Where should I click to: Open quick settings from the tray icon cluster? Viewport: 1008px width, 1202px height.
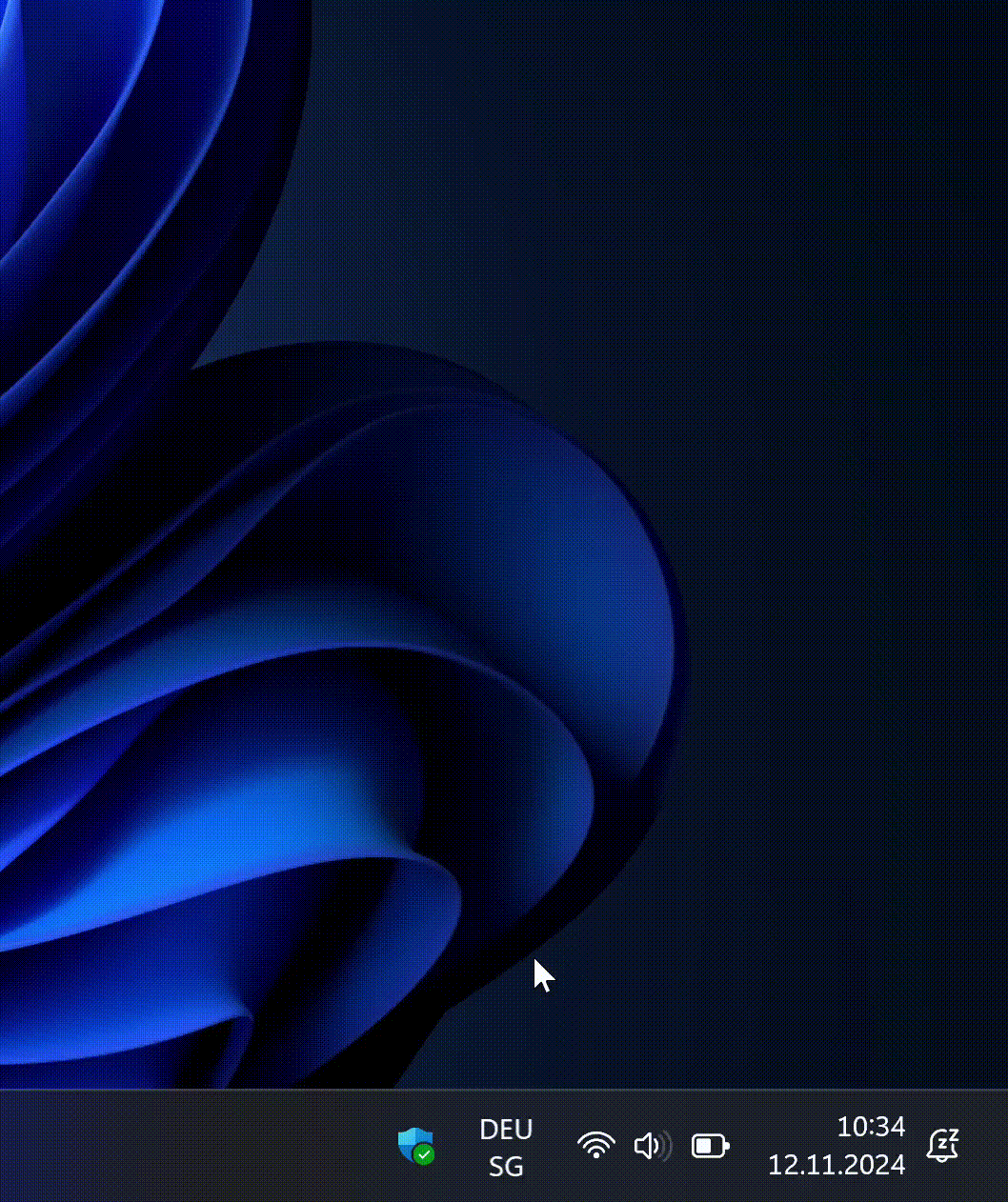(x=652, y=1146)
